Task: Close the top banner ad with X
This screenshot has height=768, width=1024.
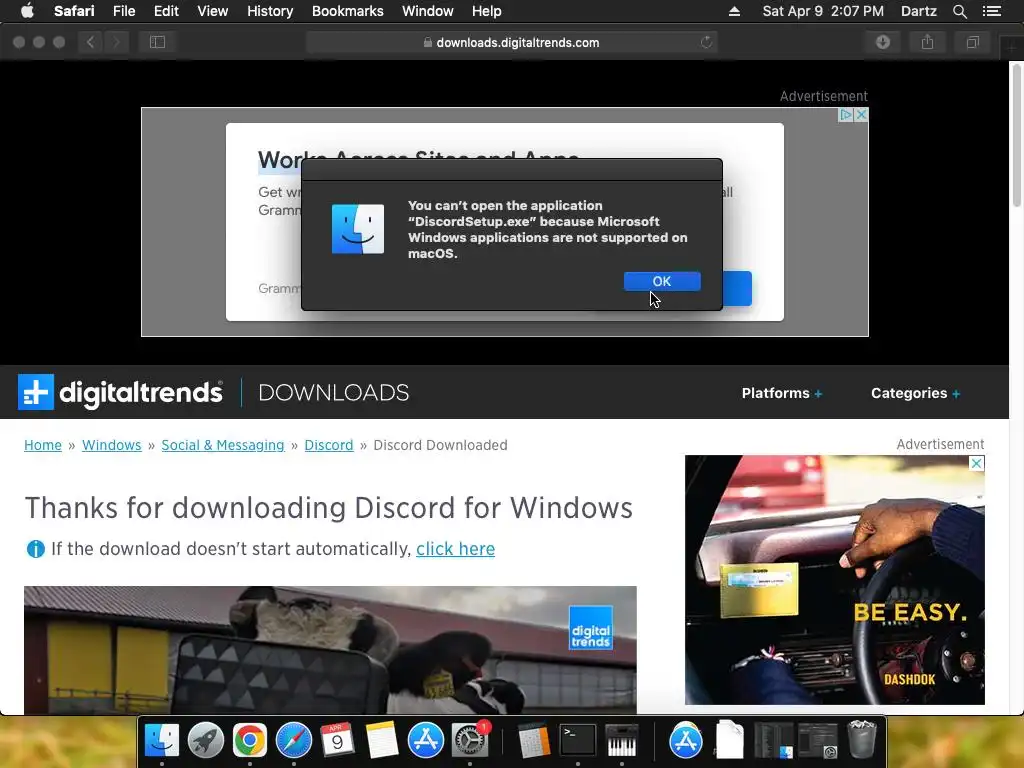Action: pyautogui.click(x=861, y=114)
